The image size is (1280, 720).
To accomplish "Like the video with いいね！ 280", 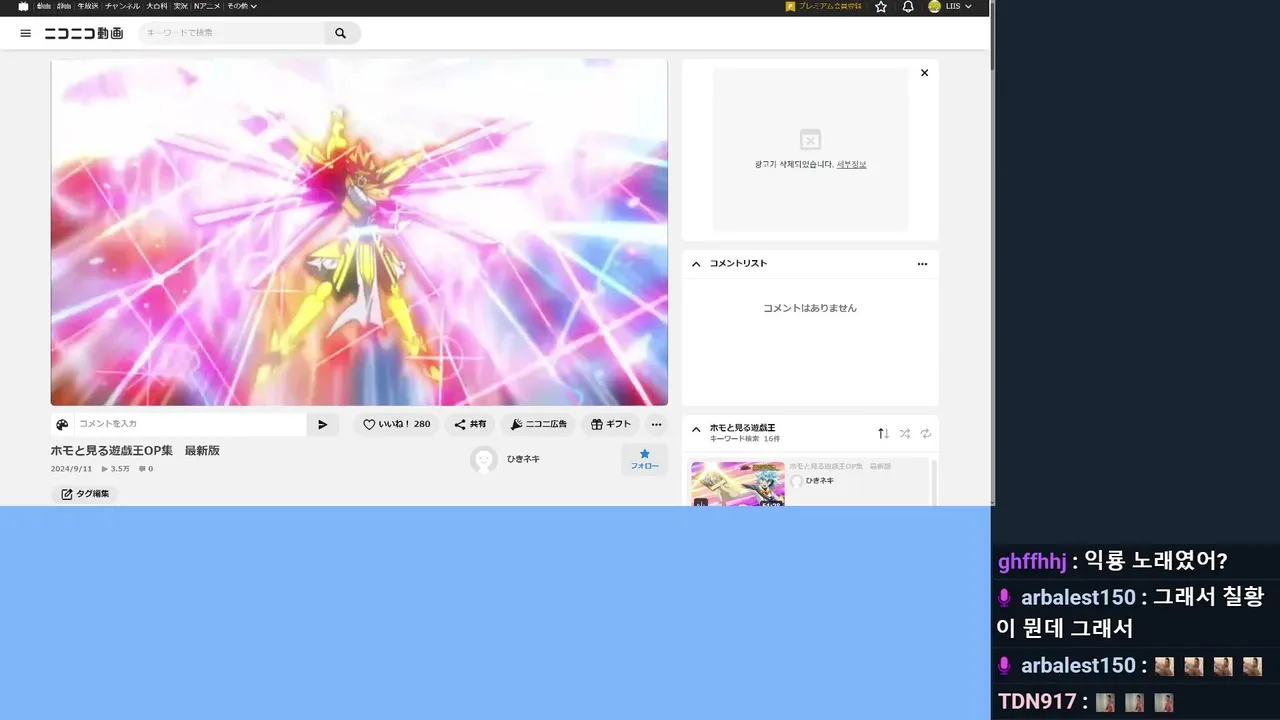I will (x=396, y=424).
